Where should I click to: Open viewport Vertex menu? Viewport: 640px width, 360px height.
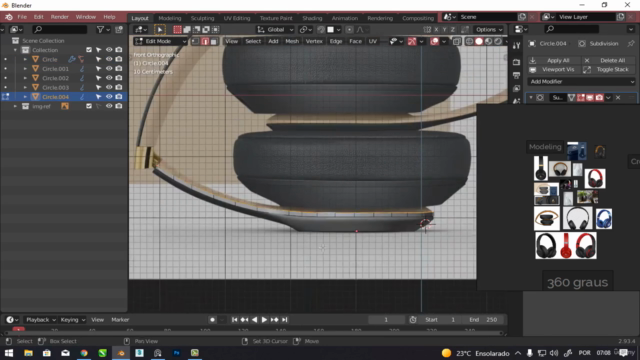314,41
